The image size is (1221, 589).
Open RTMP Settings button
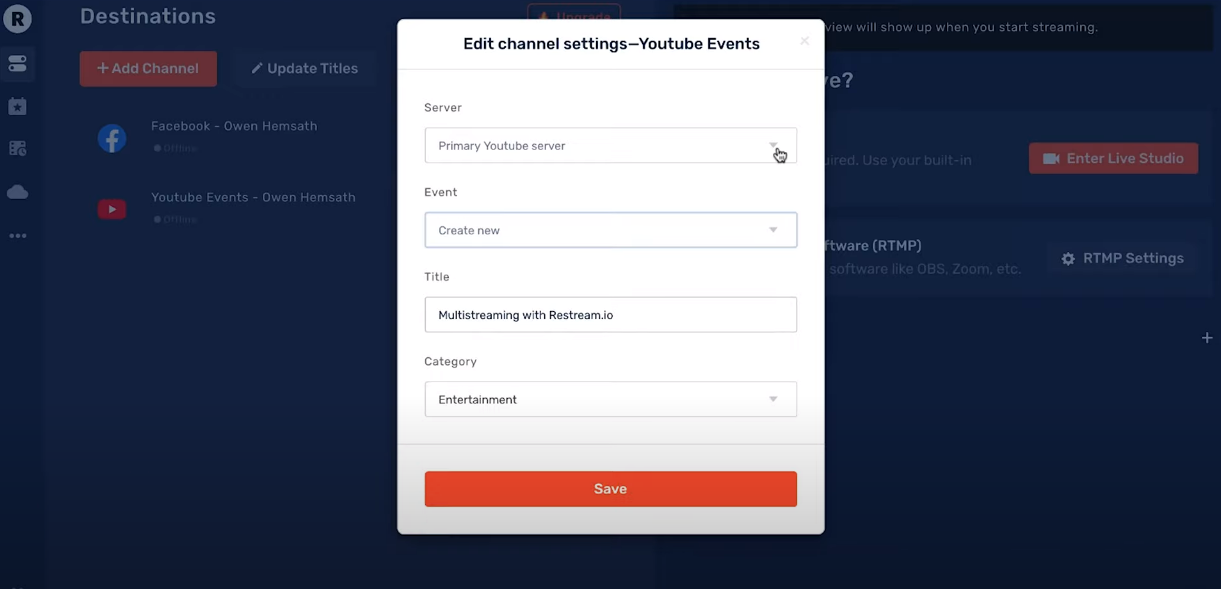(x=1122, y=258)
